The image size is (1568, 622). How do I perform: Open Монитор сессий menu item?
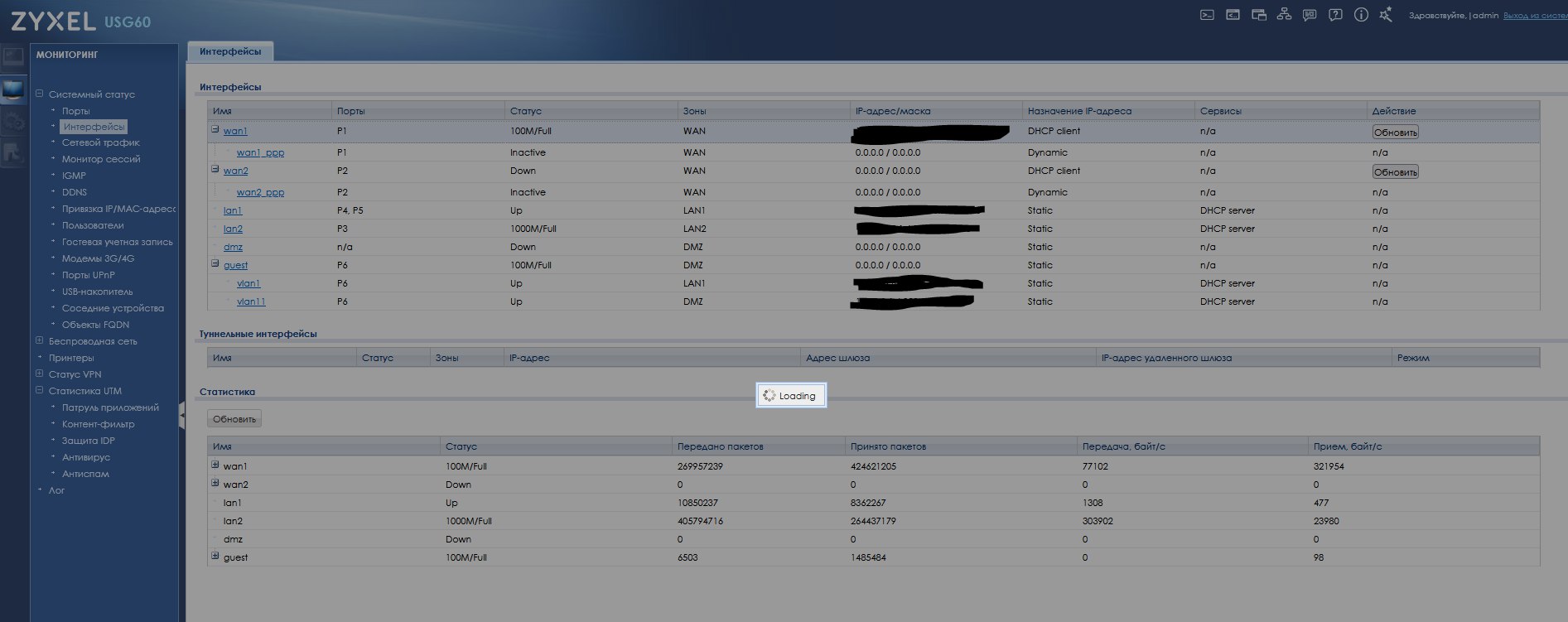(x=101, y=159)
